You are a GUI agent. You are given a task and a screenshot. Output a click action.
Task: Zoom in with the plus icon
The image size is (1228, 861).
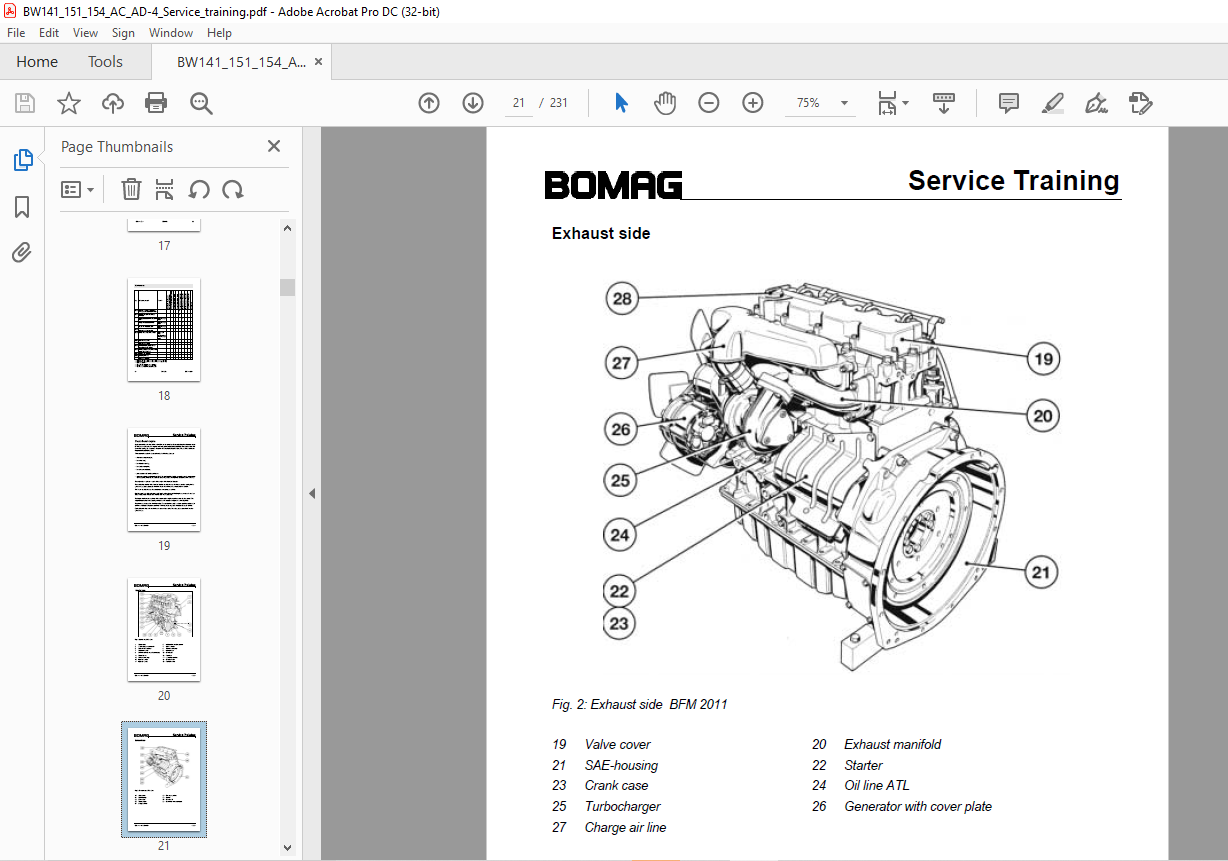click(753, 103)
